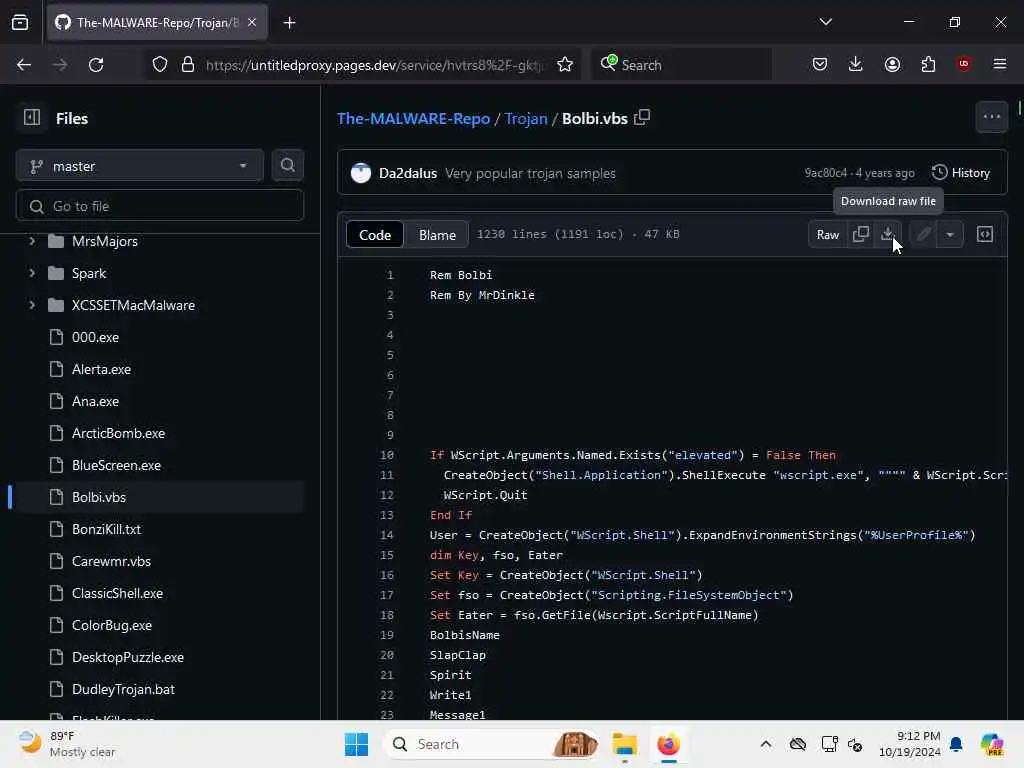The width and height of the screenshot is (1024, 768).
Task: Open Carewmr.vbs file
Action: click(x=111, y=561)
